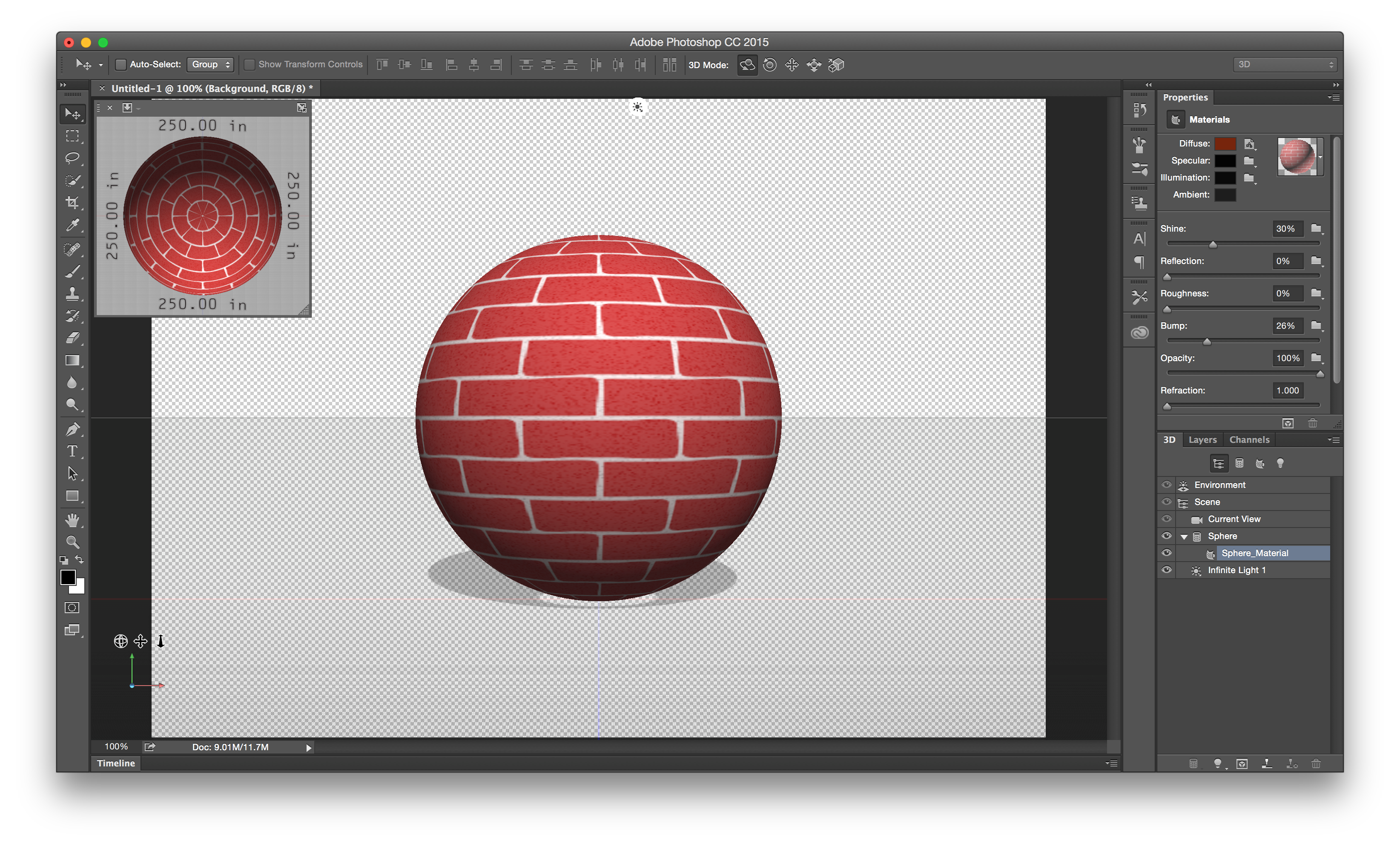The image size is (1400, 849).
Task: Switch to the Layers tab
Action: pyautogui.click(x=1201, y=439)
